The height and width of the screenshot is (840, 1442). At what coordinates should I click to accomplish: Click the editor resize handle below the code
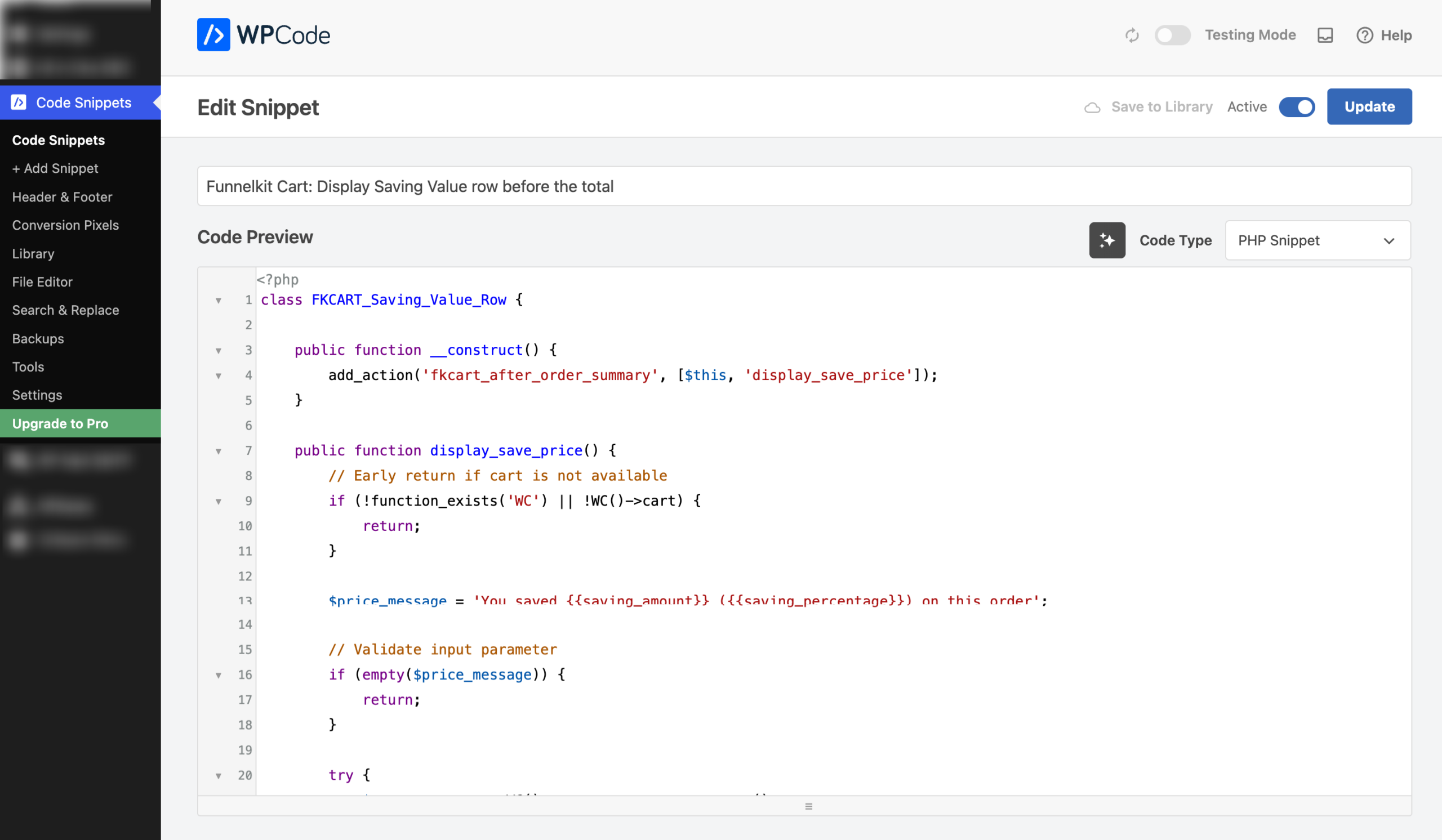point(808,806)
